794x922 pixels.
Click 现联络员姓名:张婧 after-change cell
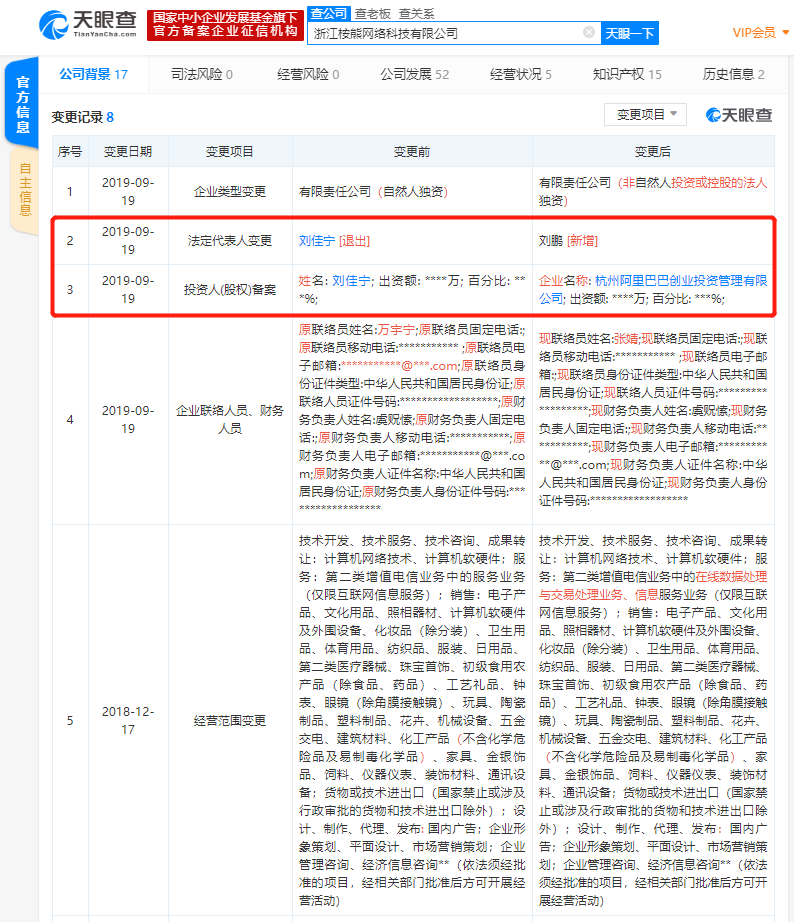pos(653,419)
